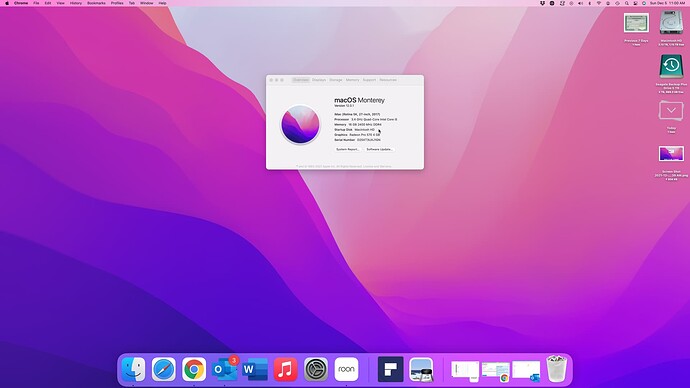Viewport: 690px width, 388px height.
Task: Select Macintosh HD drive on desktop
Action: pos(671,23)
